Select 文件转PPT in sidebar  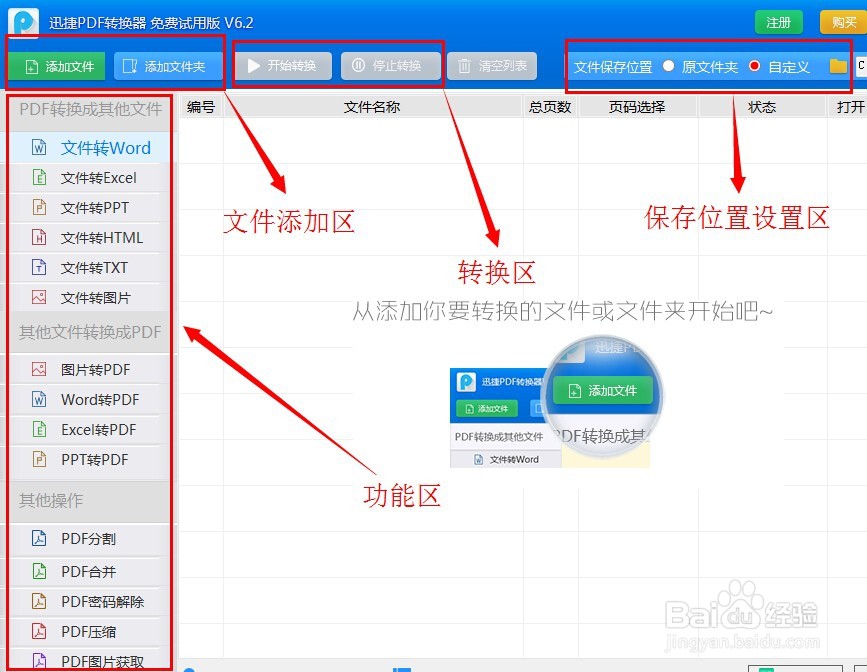tap(90, 207)
